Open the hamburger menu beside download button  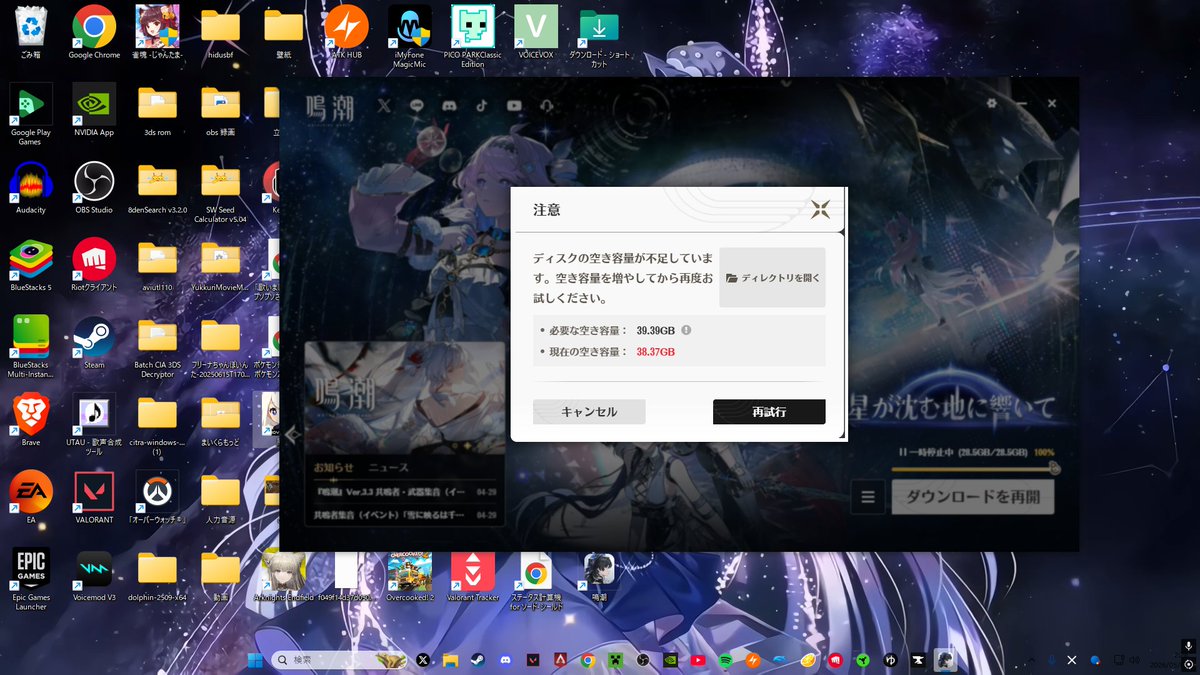[x=868, y=497]
